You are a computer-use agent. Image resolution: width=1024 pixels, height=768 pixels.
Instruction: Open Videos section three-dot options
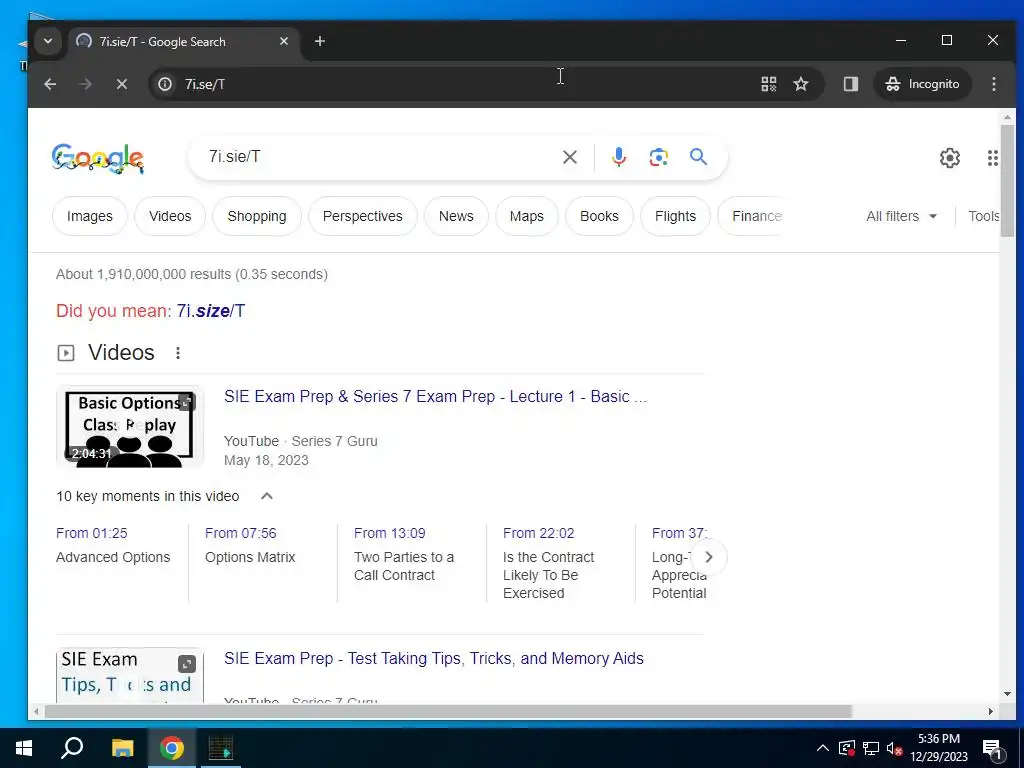[178, 353]
